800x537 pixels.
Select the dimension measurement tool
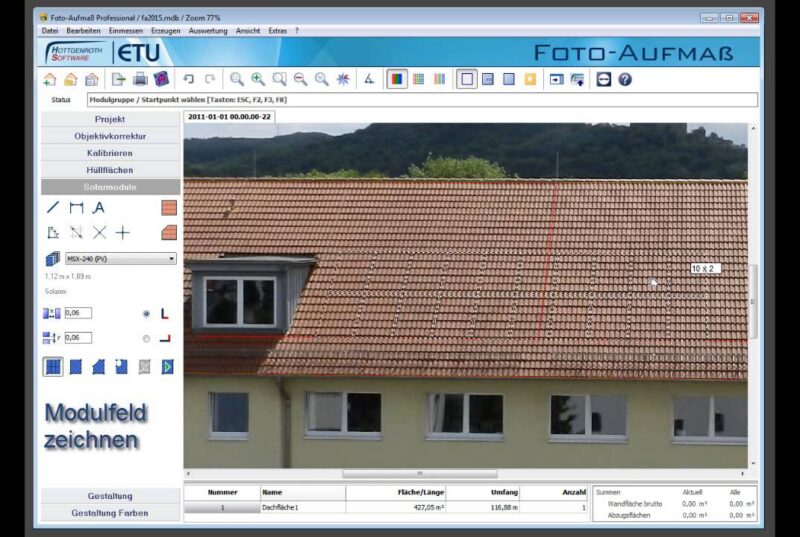click(x=76, y=207)
